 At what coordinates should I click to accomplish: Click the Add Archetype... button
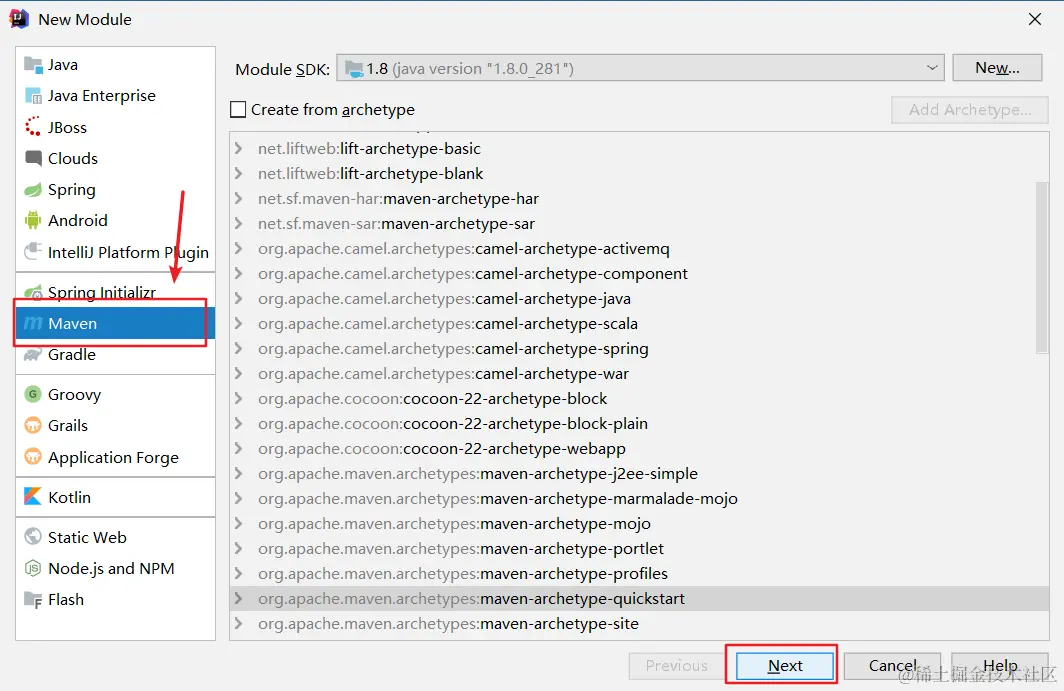coord(970,109)
